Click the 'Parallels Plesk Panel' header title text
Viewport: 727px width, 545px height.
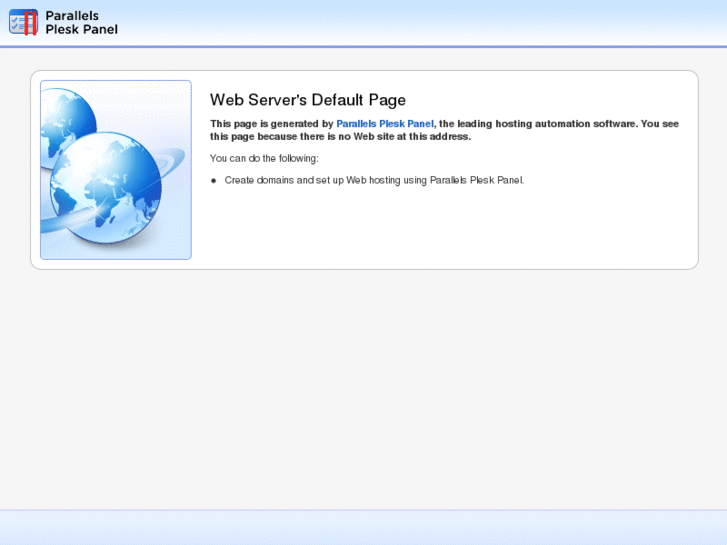pyautogui.click(x=81, y=22)
